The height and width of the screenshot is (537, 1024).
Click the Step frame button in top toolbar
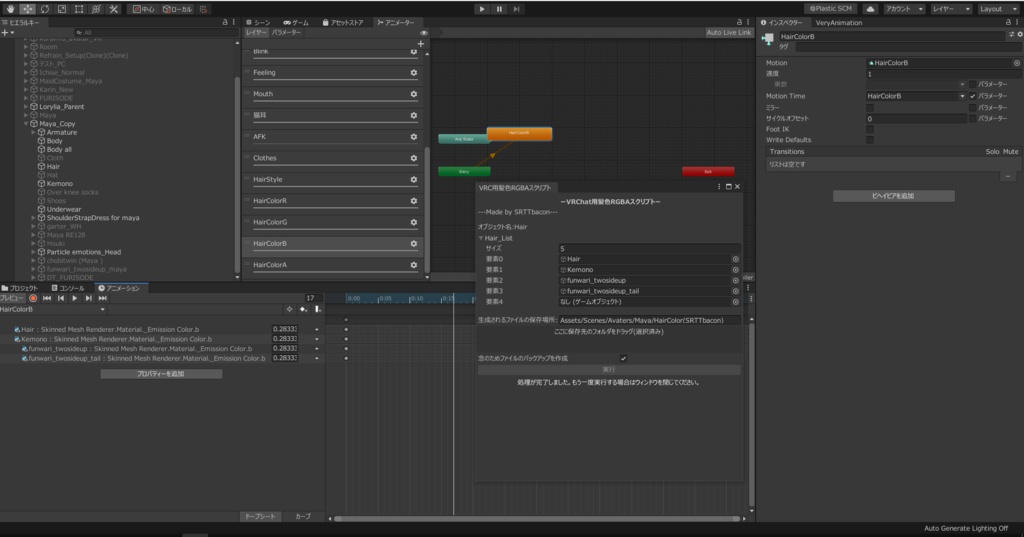(516, 9)
